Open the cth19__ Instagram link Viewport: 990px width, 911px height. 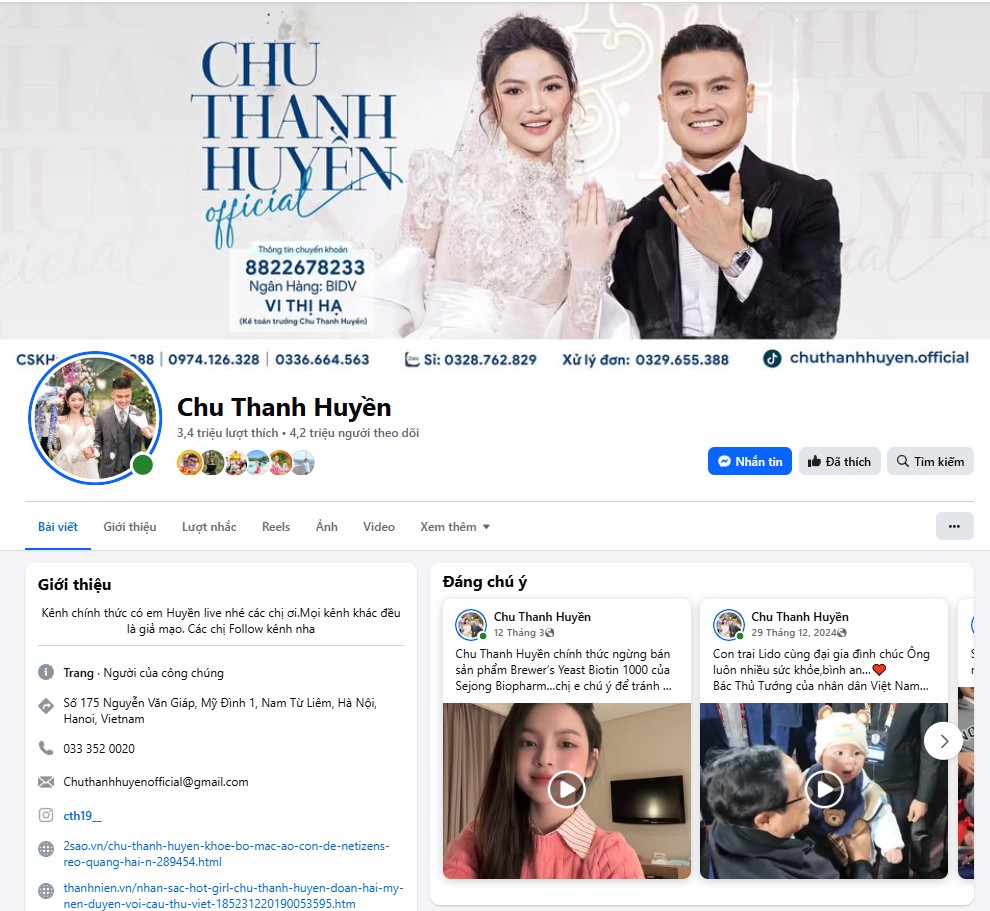[x=83, y=816]
